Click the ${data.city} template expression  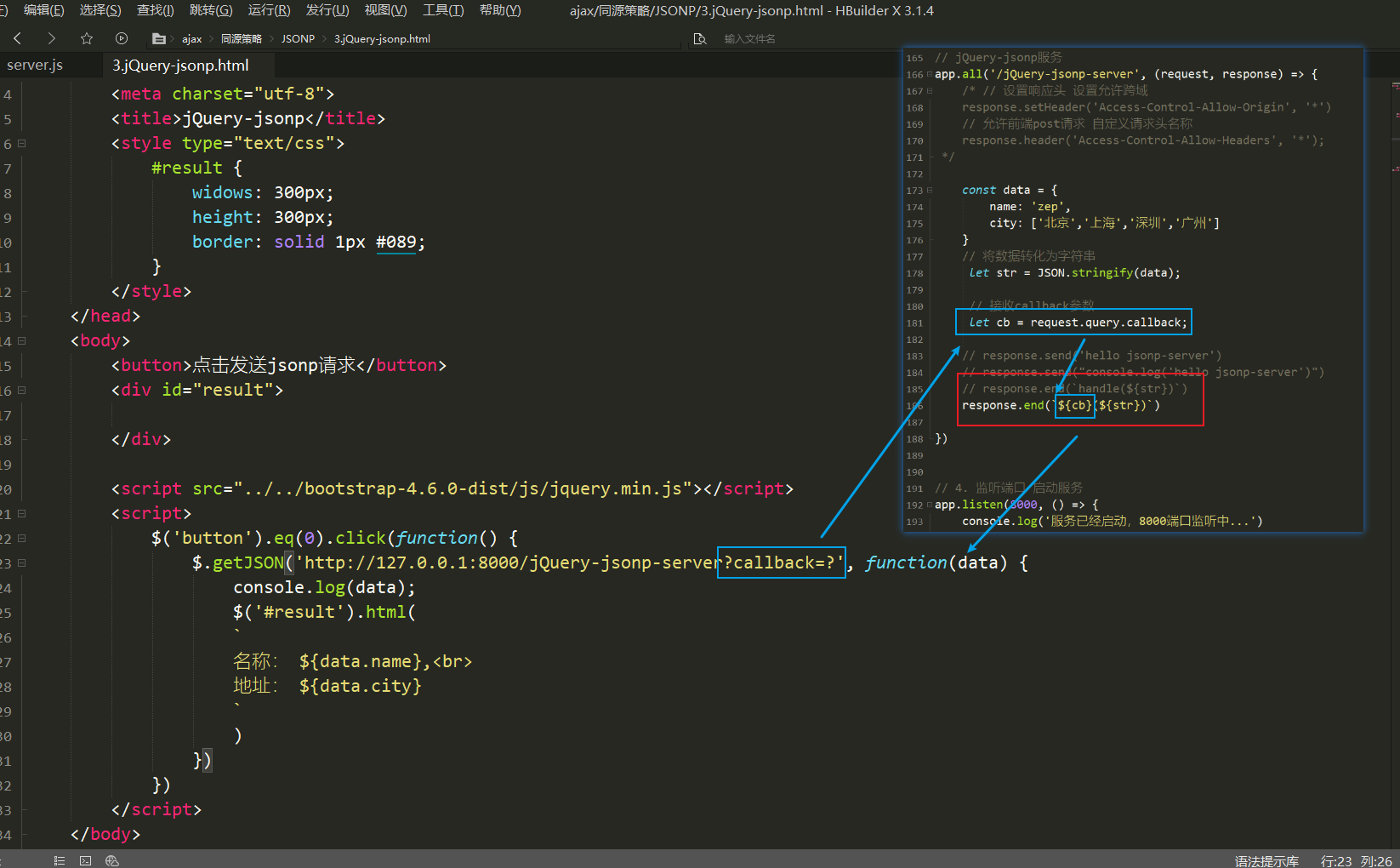pos(361,686)
